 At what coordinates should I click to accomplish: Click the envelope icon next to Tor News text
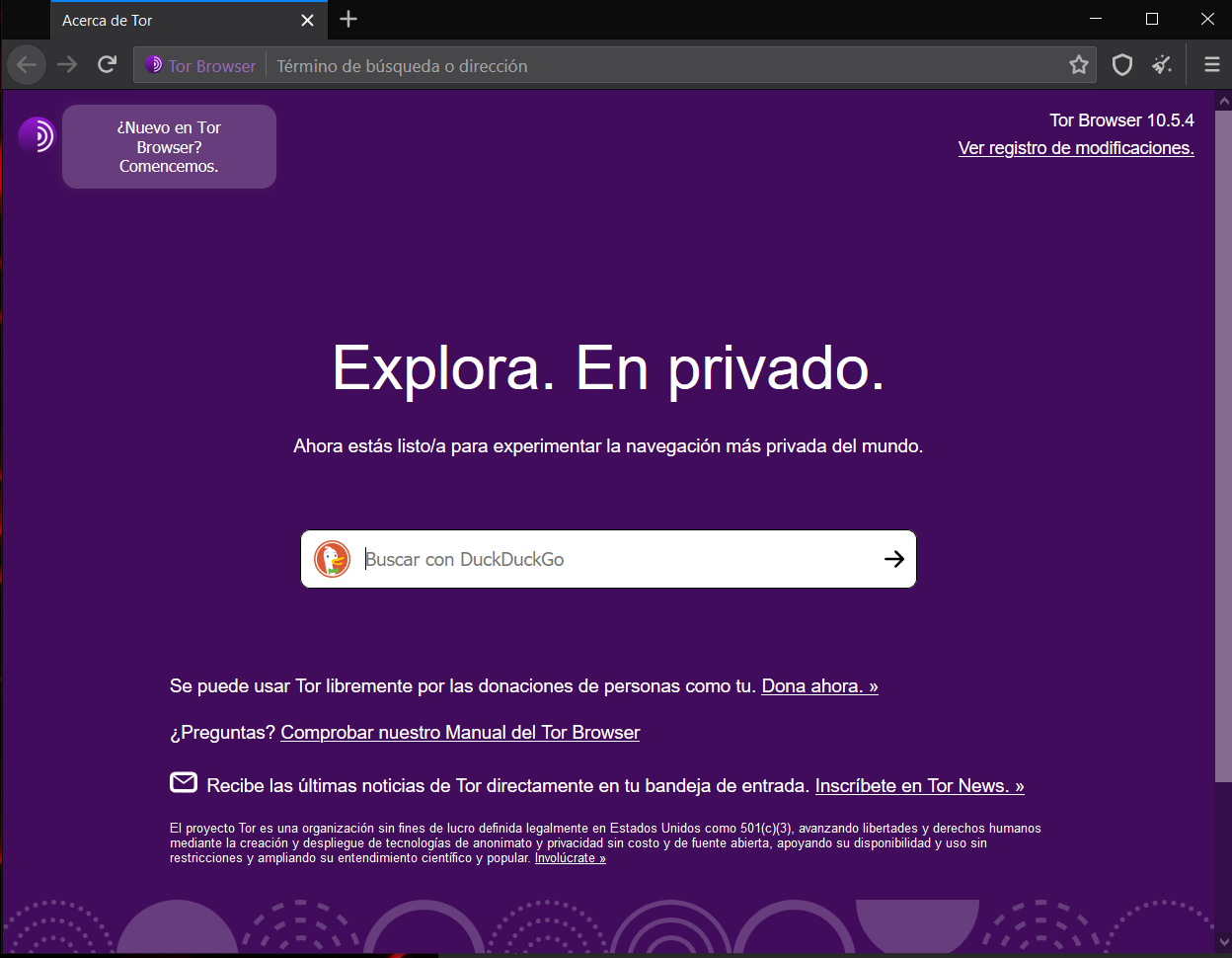(184, 782)
